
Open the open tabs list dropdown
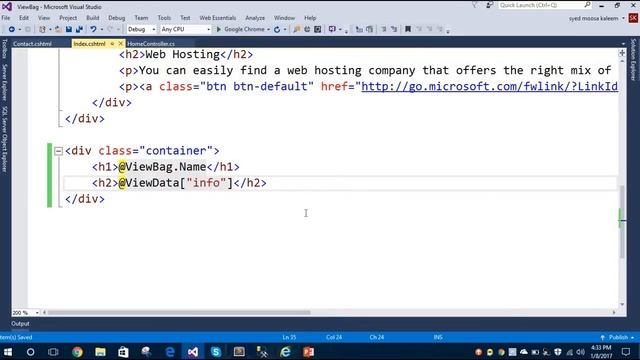[623, 44]
